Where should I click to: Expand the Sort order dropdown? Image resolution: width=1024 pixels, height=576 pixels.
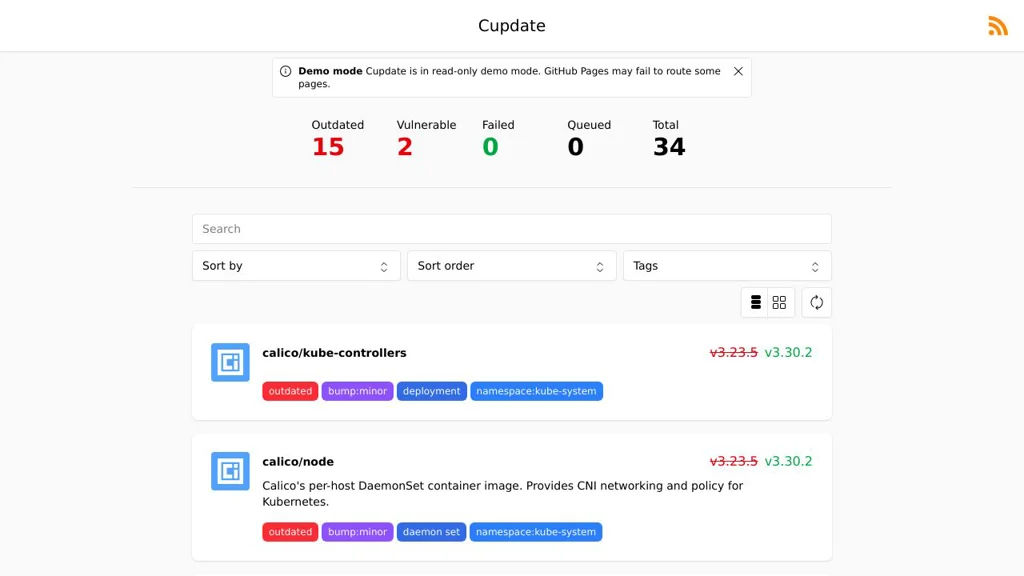[511, 266]
